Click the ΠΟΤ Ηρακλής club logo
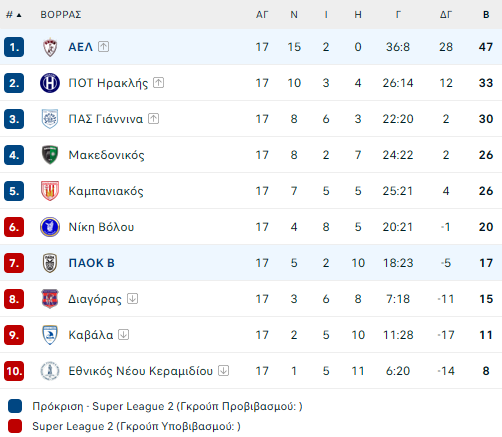This screenshot has width=502, height=437. (x=50, y=83)
